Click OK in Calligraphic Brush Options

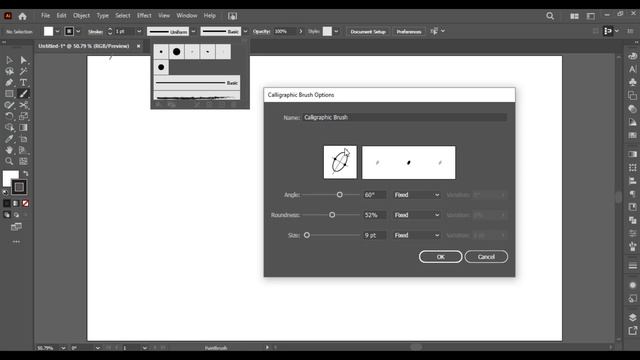tap(440, 257)
